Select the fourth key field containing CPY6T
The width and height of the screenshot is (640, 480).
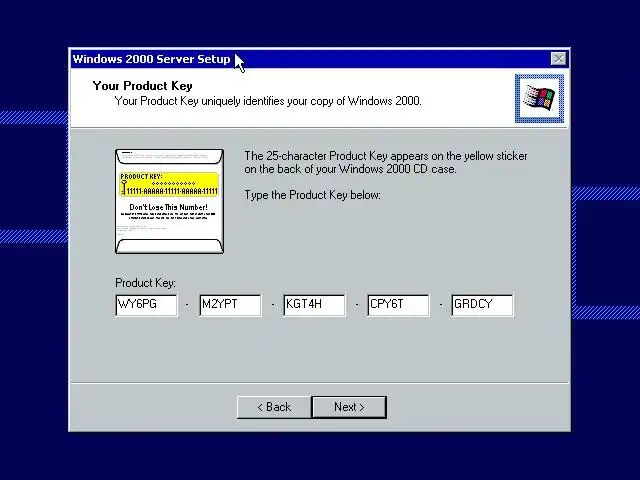pyautogui.click(x=398, y=305)
